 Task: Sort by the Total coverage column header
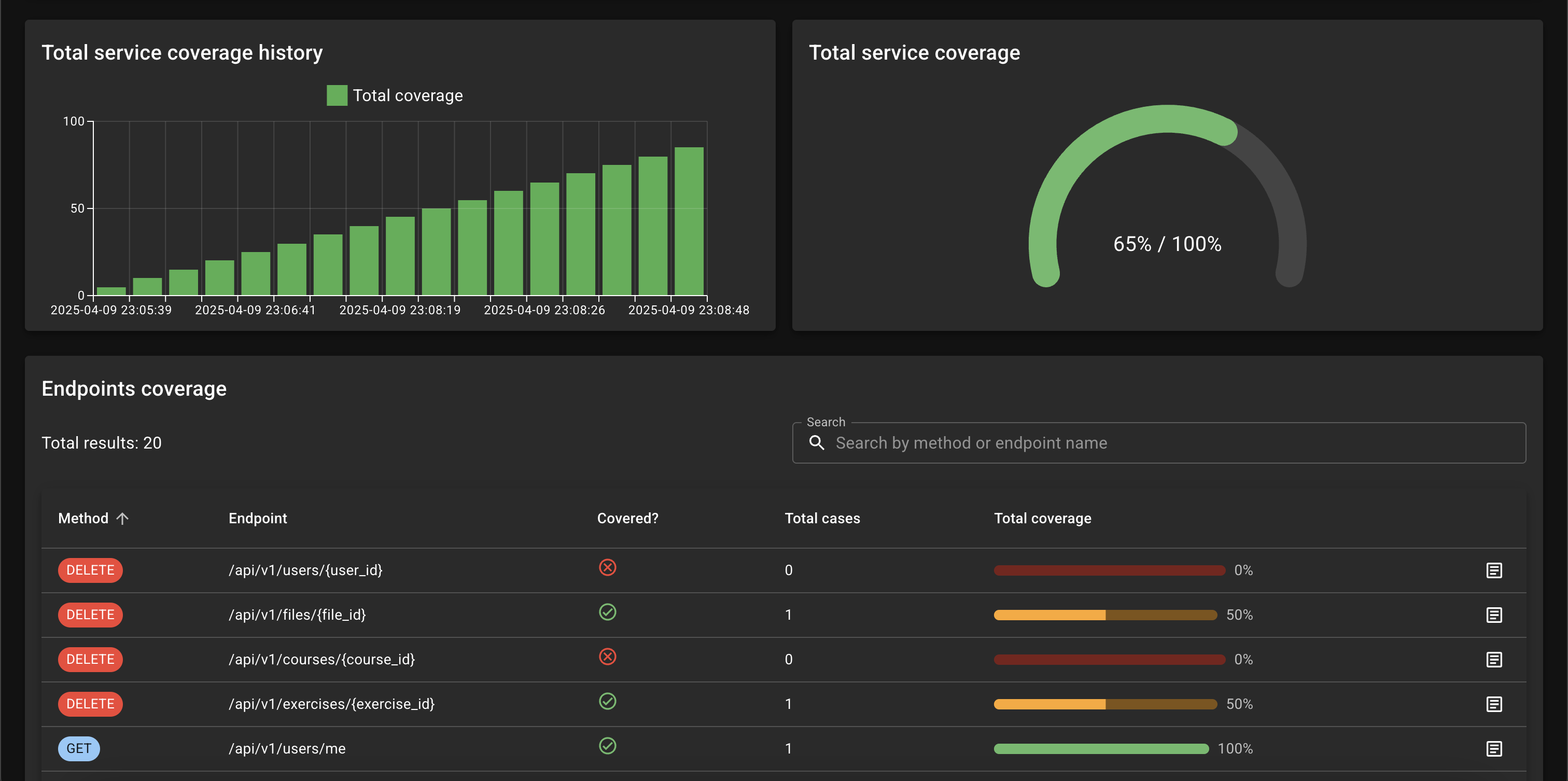[1042, 519]
